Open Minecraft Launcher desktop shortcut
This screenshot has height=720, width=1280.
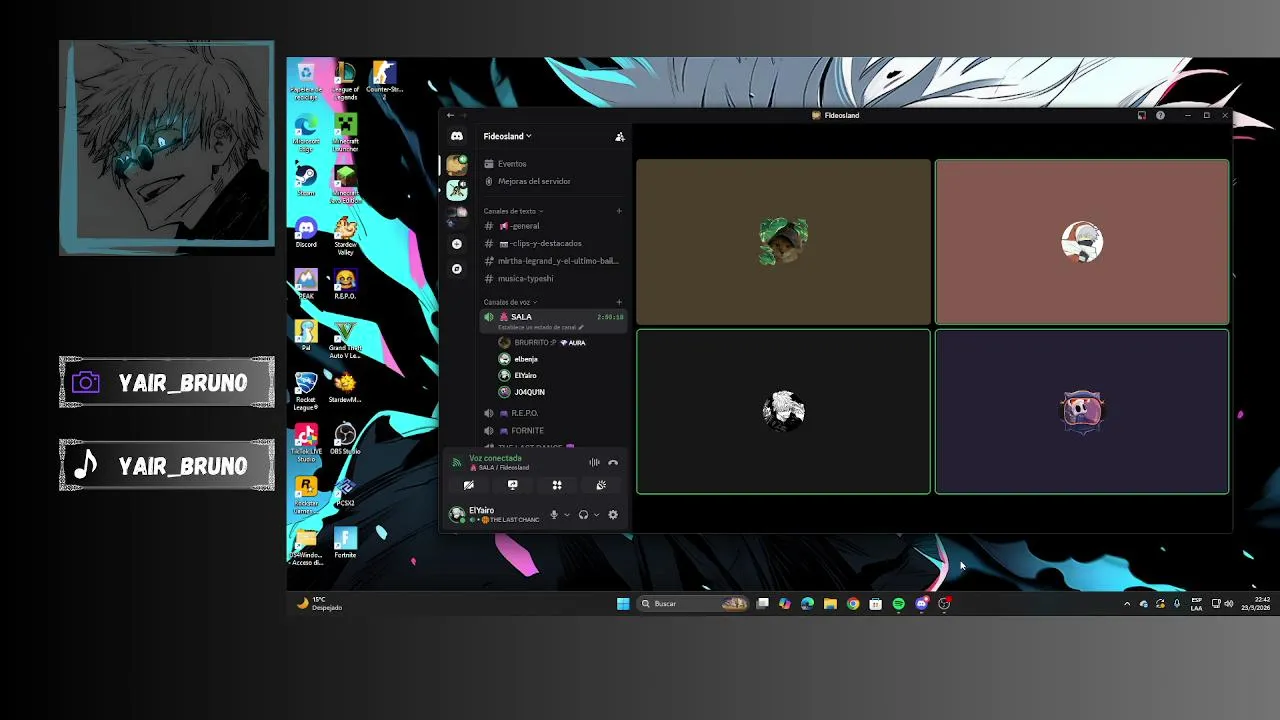coord(345,133)
